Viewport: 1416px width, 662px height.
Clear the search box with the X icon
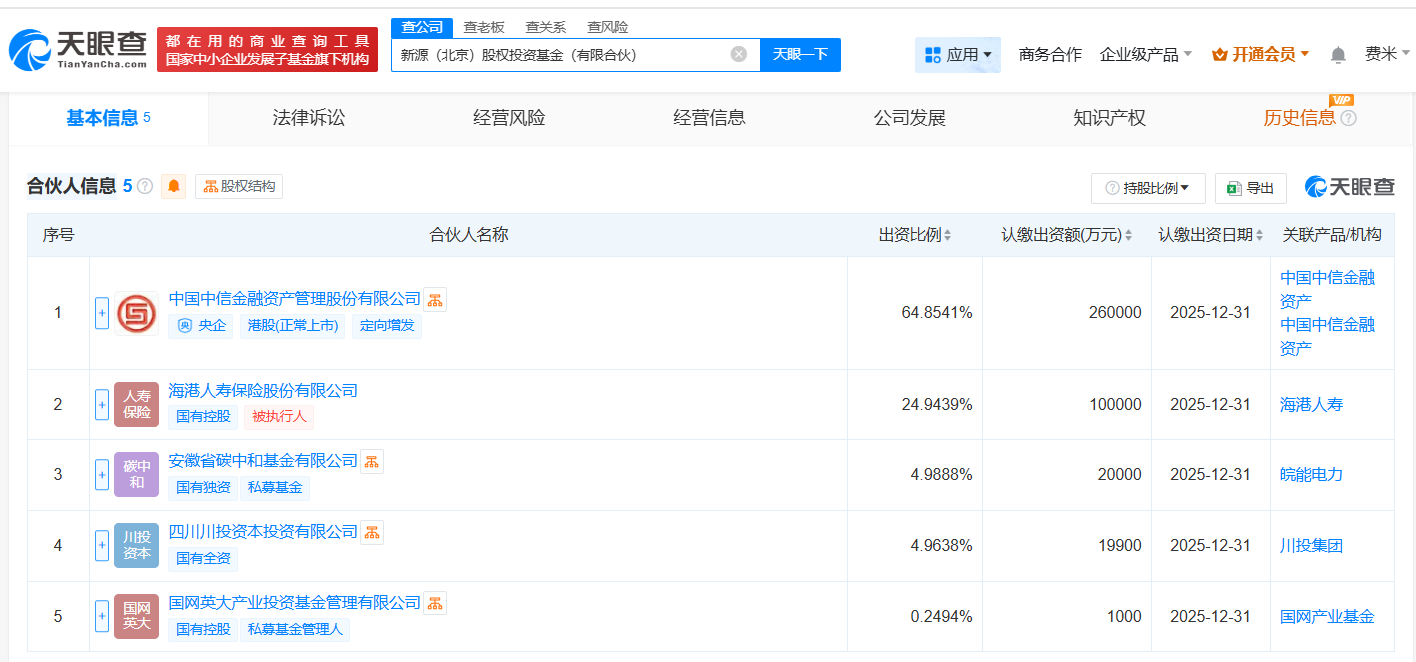coord(739,54)
